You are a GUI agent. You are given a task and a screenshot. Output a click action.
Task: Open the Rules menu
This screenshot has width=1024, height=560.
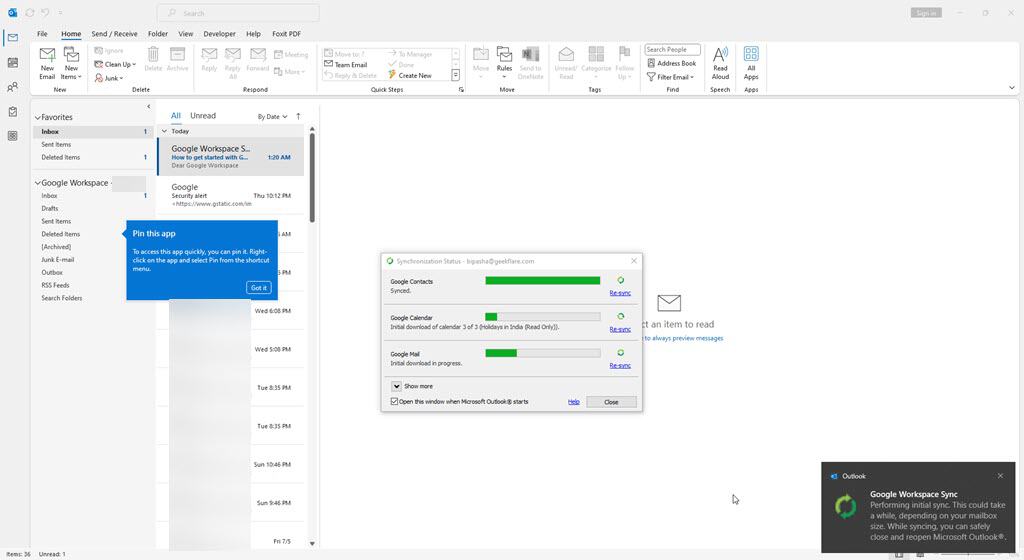pos(504,63)
